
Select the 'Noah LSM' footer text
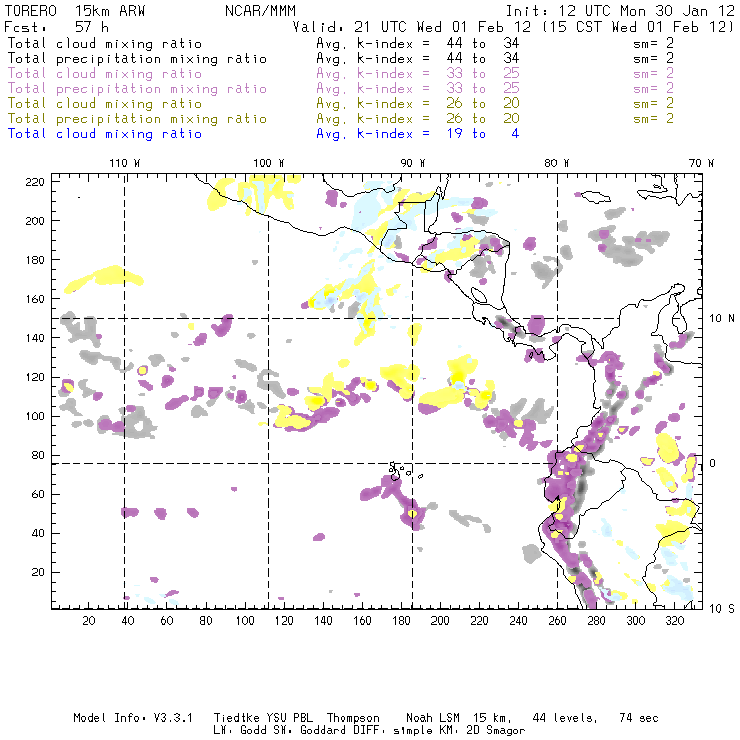[433, 718]
